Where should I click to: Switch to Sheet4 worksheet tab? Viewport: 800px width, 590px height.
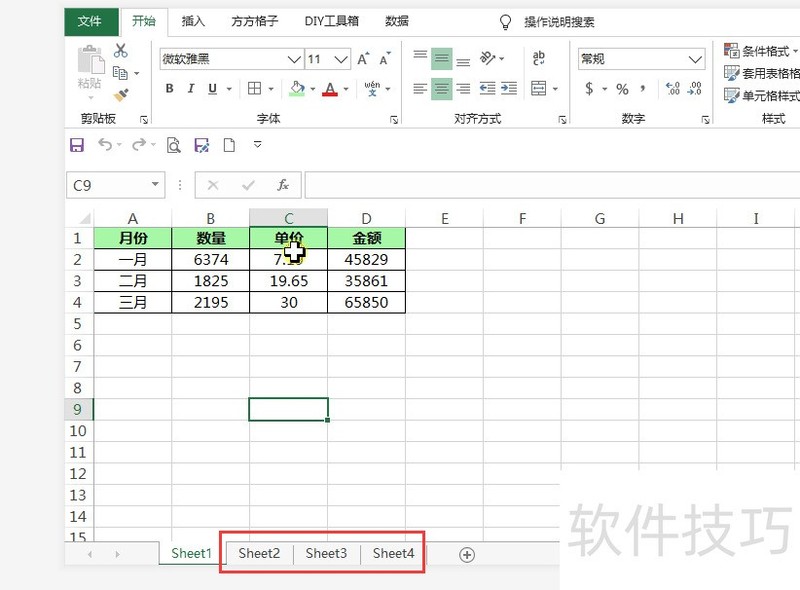coord(393,554)
